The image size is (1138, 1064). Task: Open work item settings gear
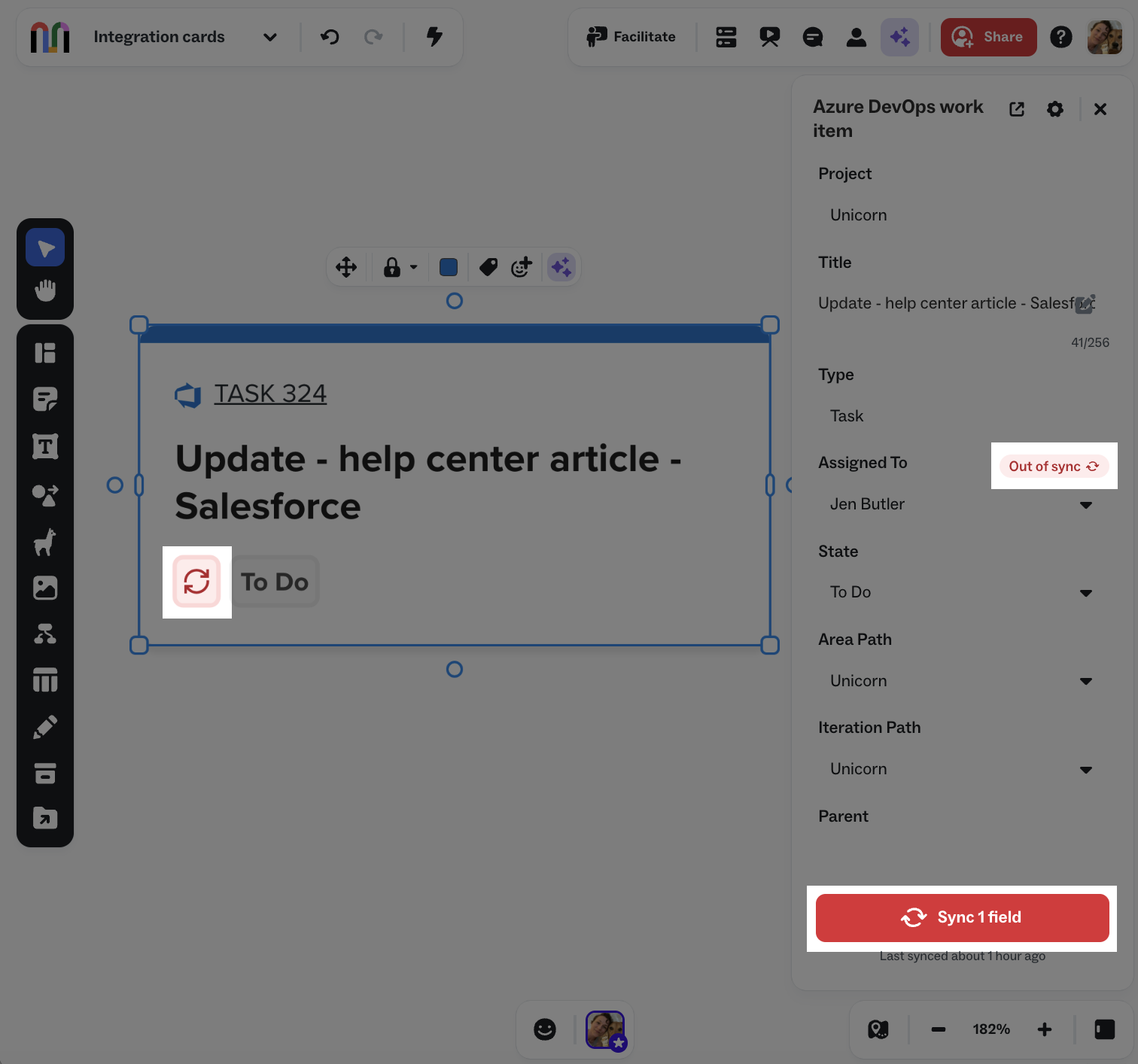[x=1055, y=109]
